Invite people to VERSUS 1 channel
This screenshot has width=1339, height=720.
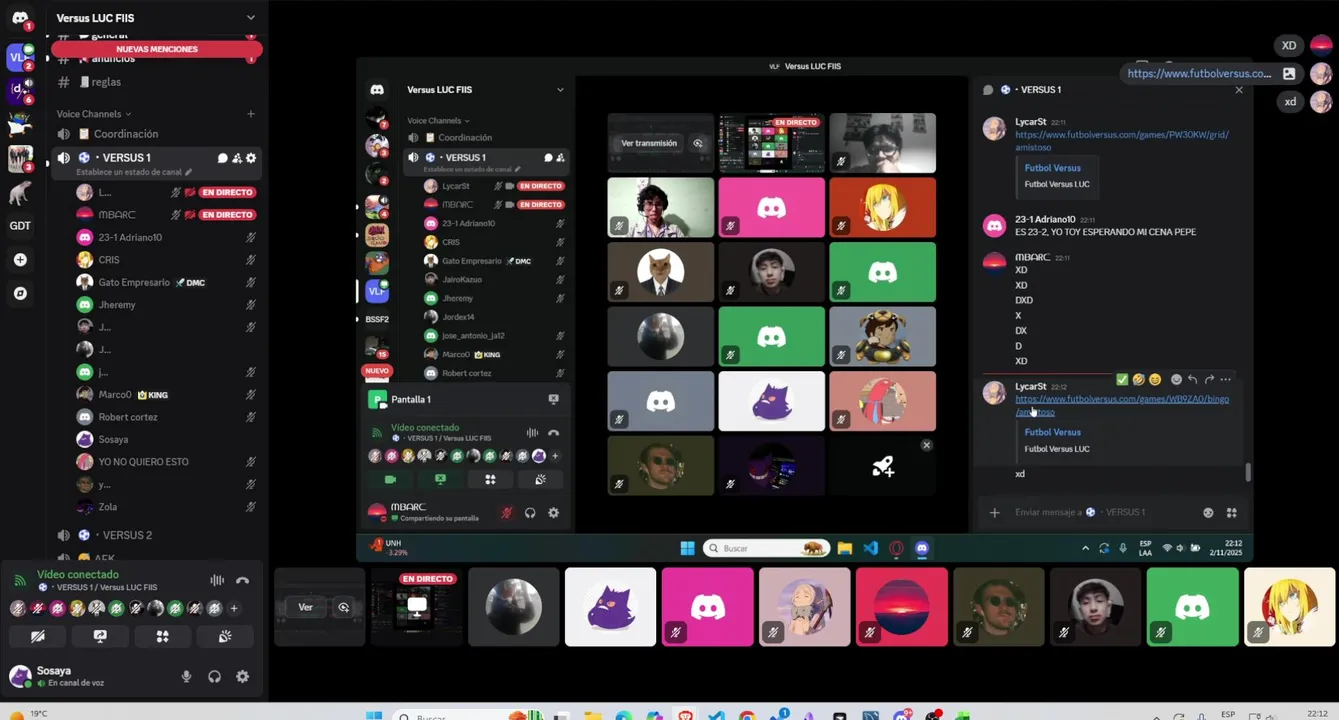pyautogui.click(x=237, y=158)
